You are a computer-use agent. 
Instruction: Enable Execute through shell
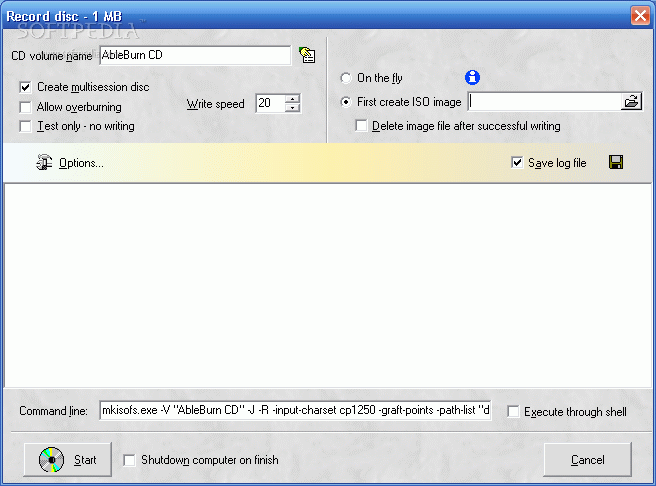(513, 412)
